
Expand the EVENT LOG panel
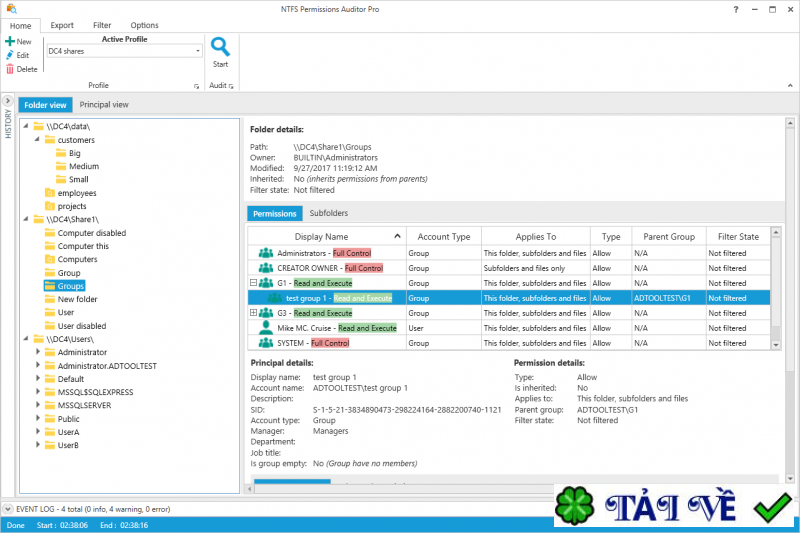point(8,509)
